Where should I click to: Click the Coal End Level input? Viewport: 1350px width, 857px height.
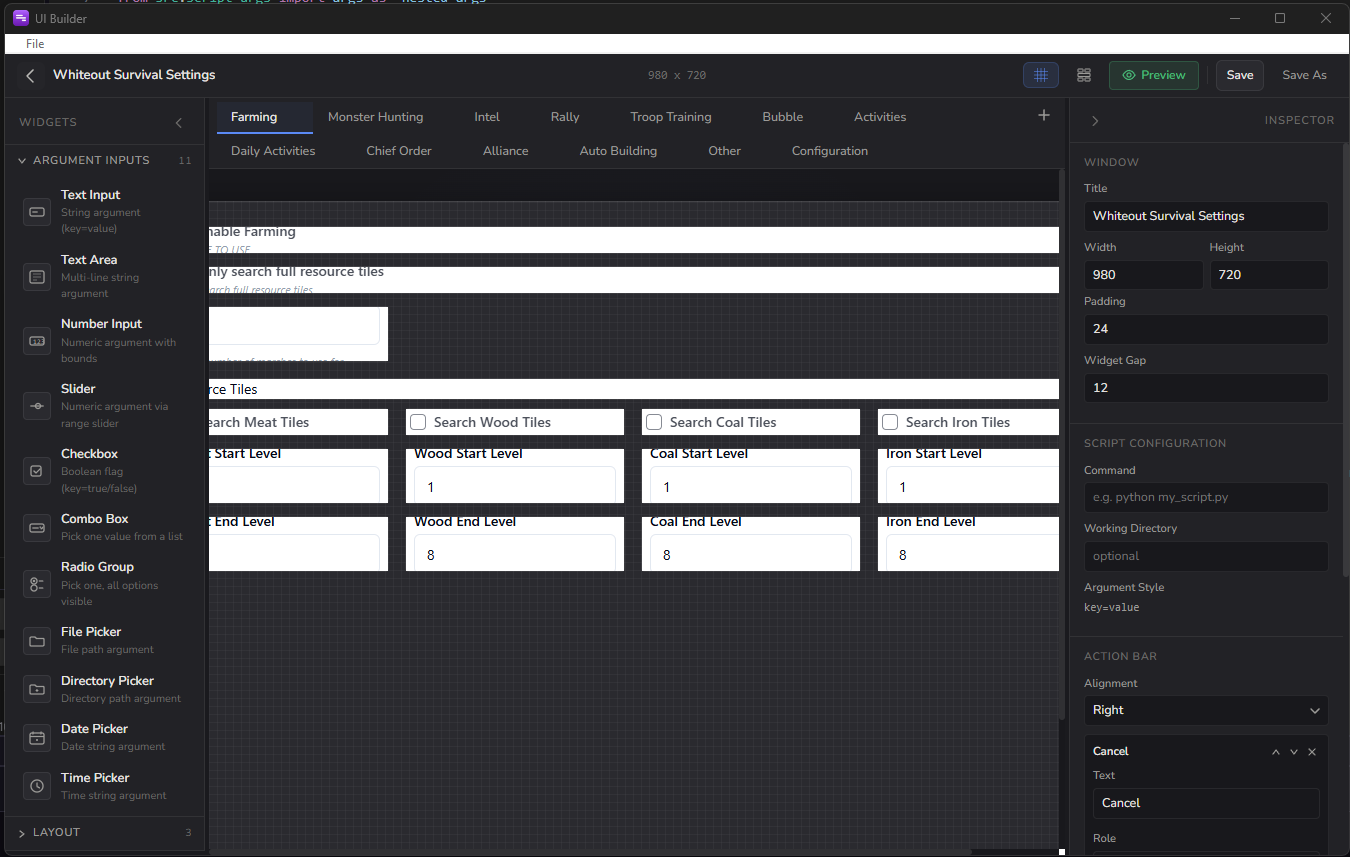tap(751, 553)
